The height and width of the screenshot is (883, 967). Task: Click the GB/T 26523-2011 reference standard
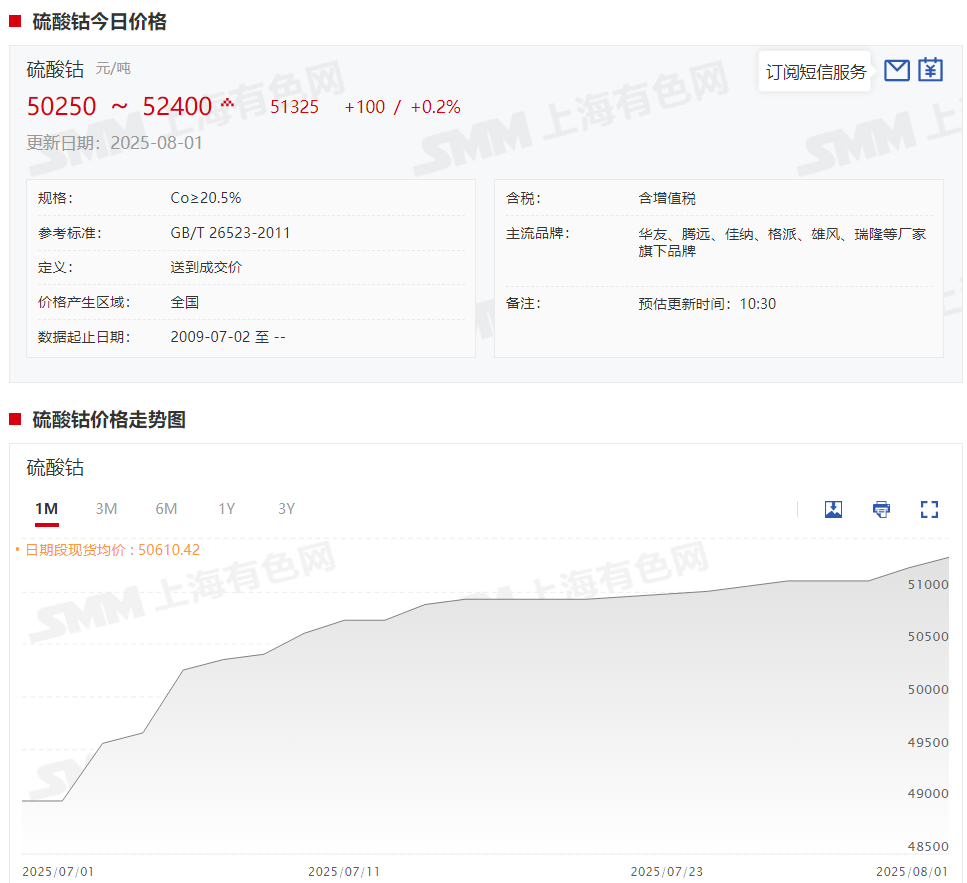click(x=230, y=233)
